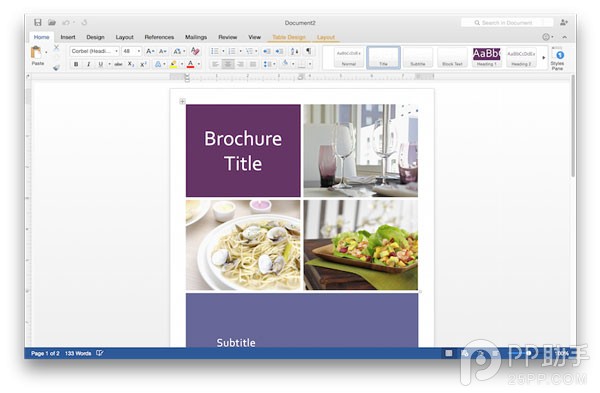Click the table move handle above the brochure
The width and height of the screenshot is (600, 393).
(183, 101)
